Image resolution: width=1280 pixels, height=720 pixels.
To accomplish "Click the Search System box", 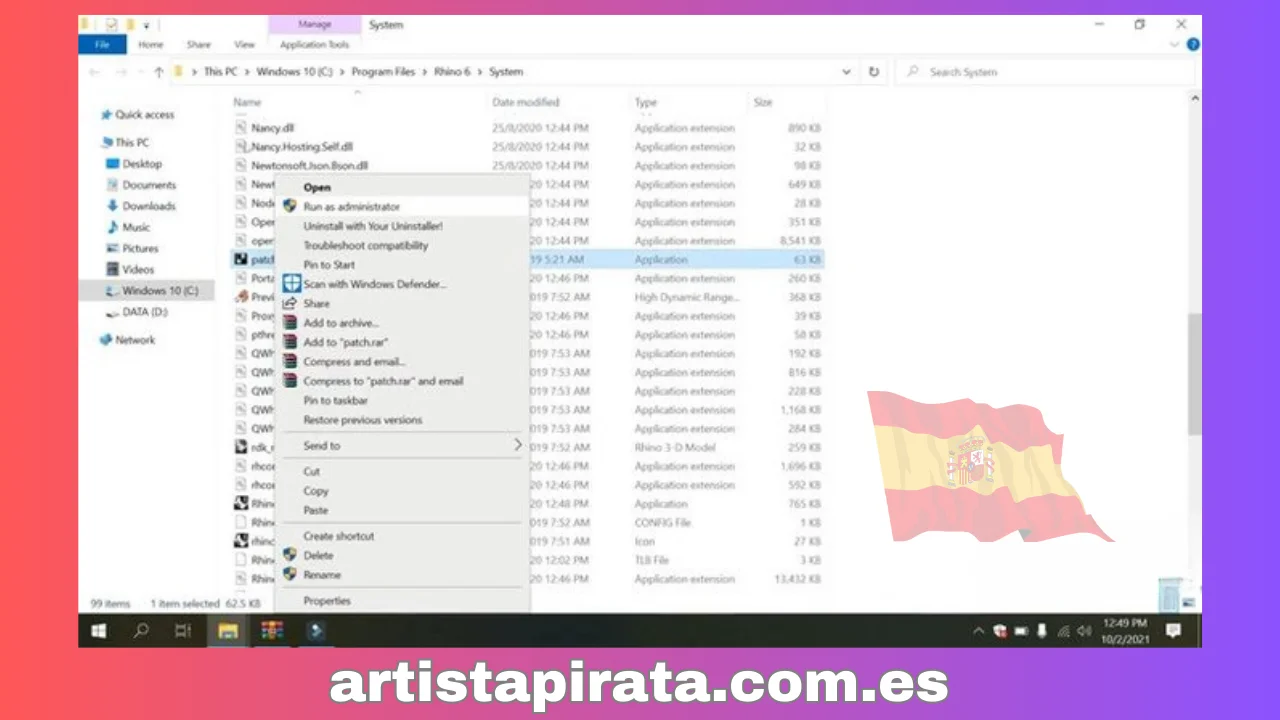I will (x=1044, y=72).
